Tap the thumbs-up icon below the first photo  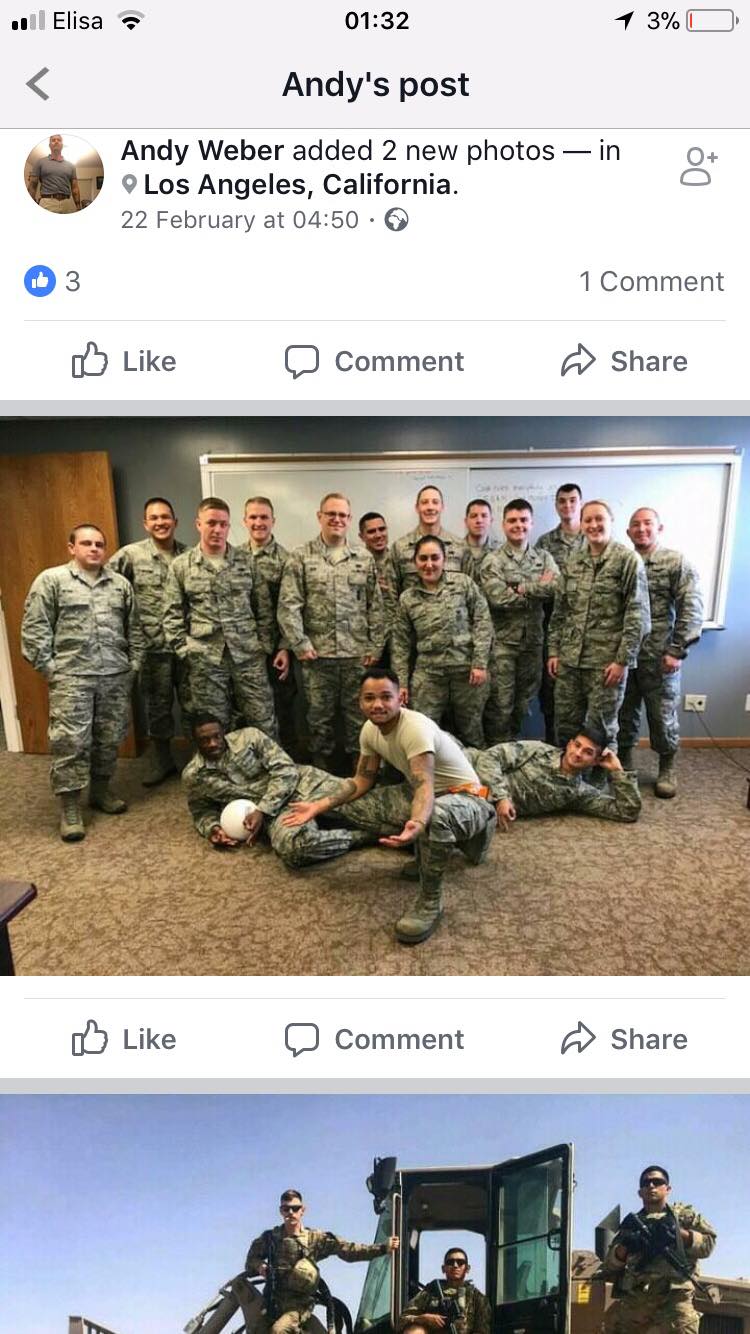[x=90, y=1039]
